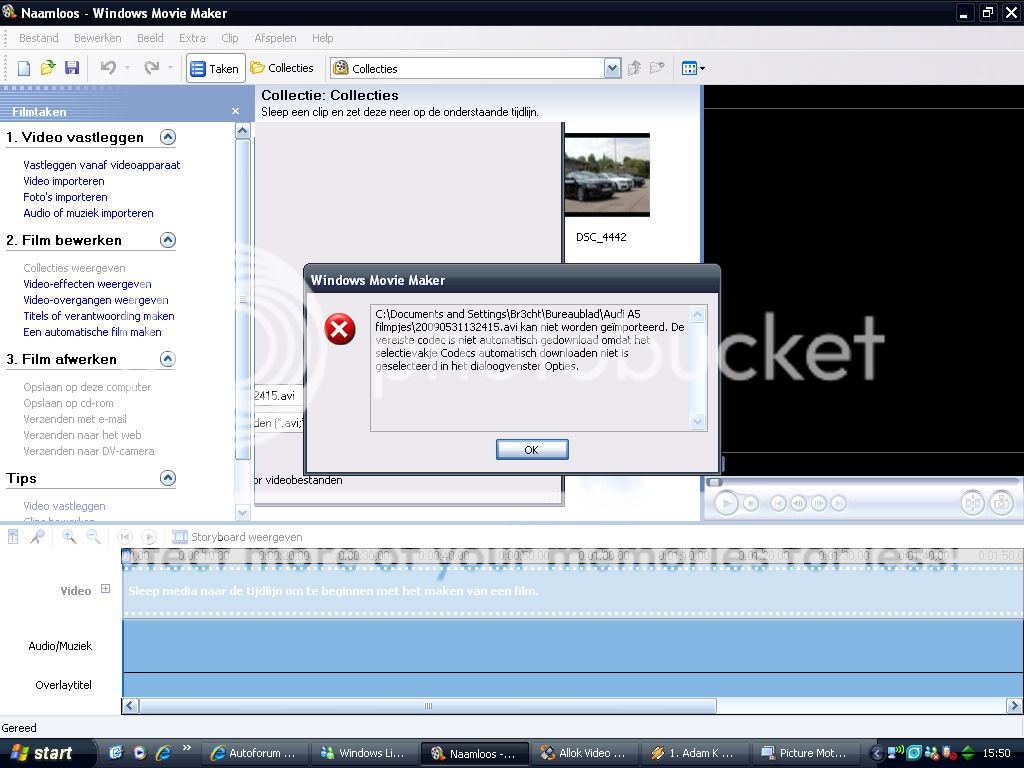Image resolution: width=1024 pixels, height=768 pixels.
Task: Switch to Autoforum taskbar window
Action: point(253,753)
